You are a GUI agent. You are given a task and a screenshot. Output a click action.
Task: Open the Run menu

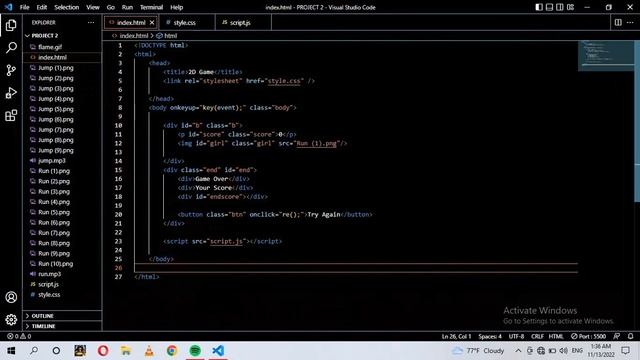click(x=127, y=7)
